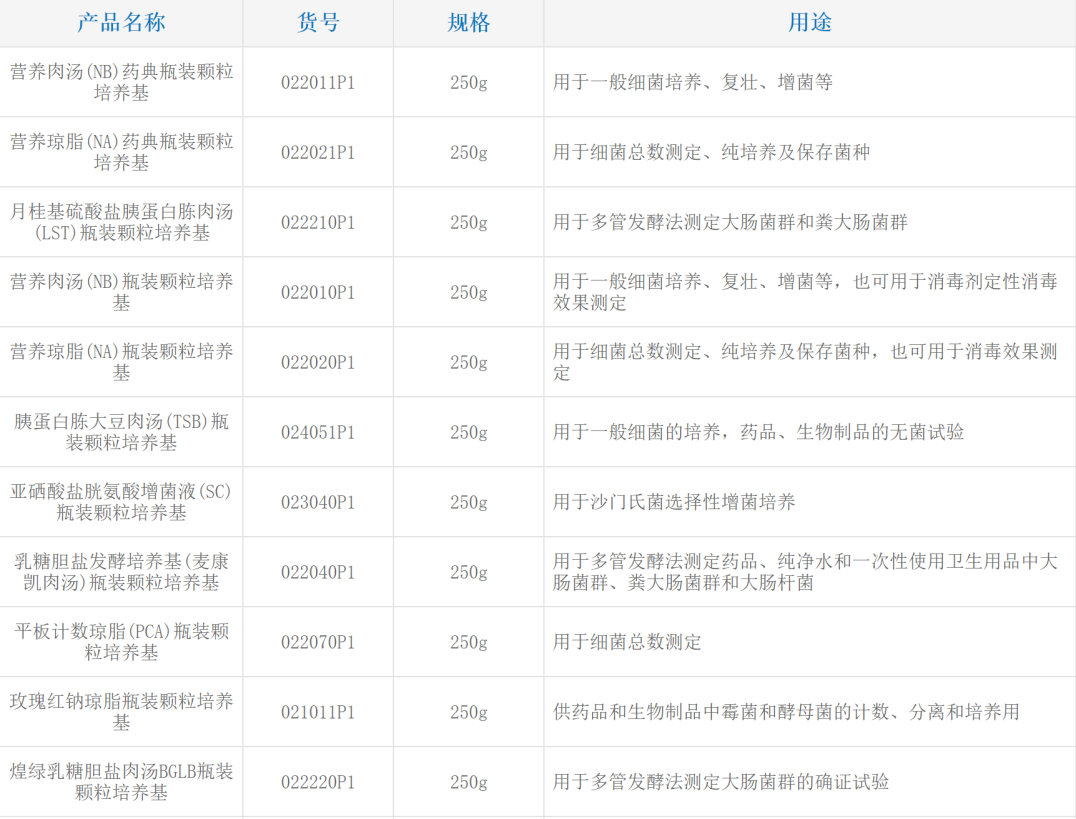Screen dimensions: 1076x819
Task: Click the 250g cell for 022040P1 row
Action: click(468, 572)
